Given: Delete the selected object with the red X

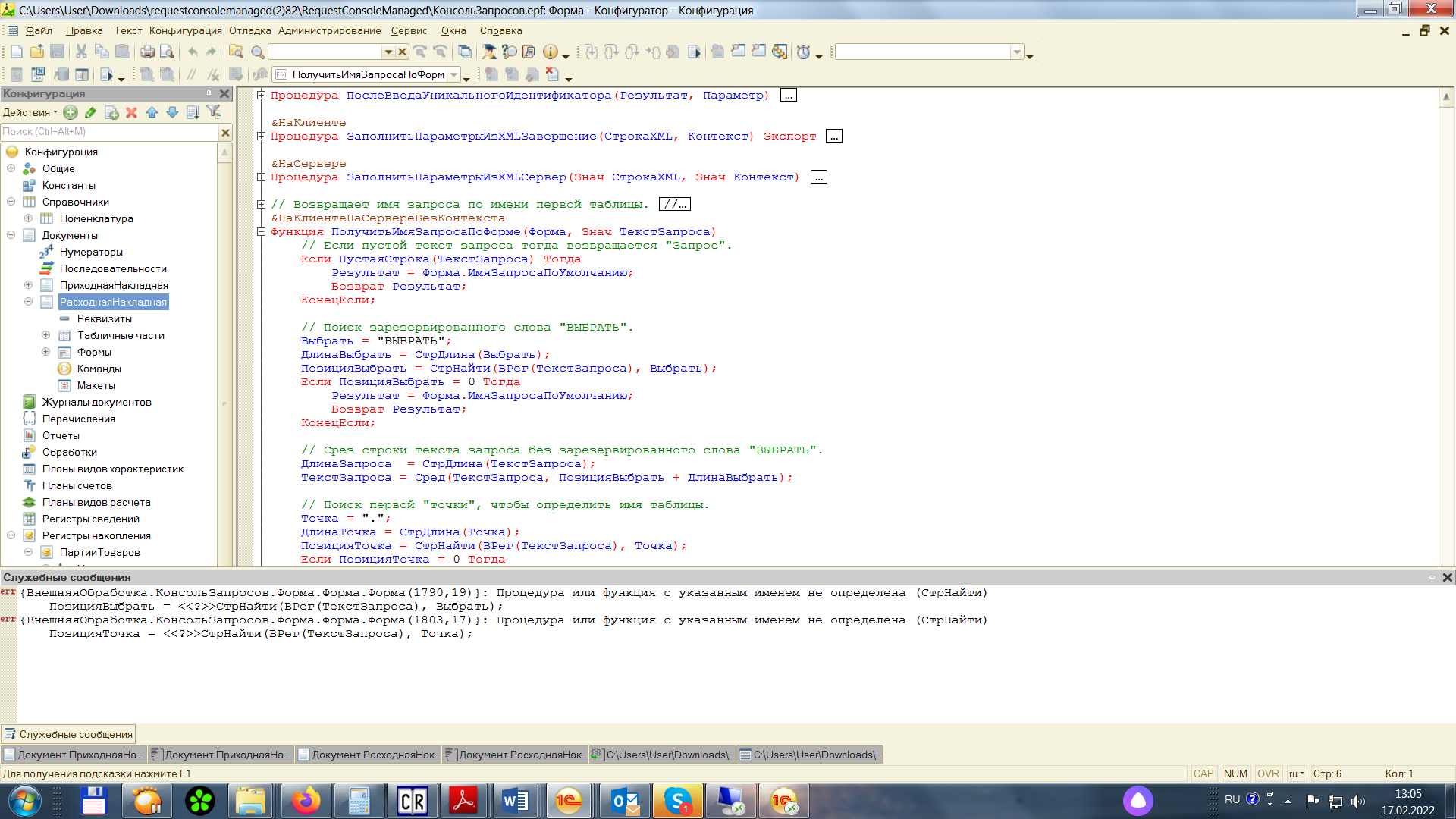Looking at the screenshot, I should tap(131, 112).
